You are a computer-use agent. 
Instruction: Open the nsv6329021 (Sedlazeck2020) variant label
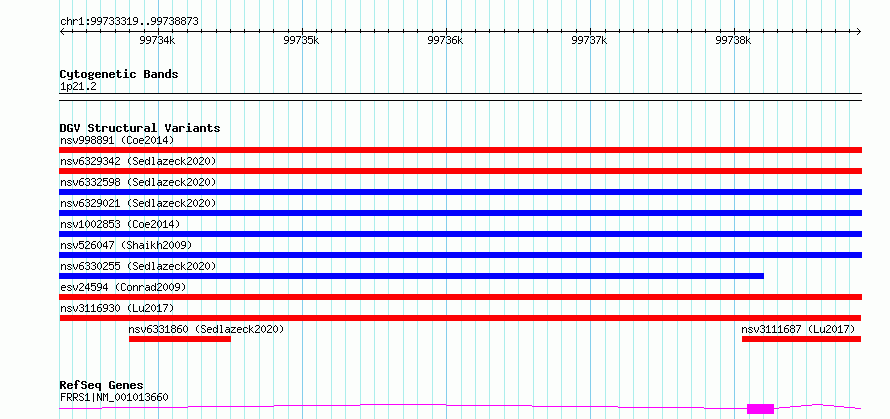tap(138, 203)
